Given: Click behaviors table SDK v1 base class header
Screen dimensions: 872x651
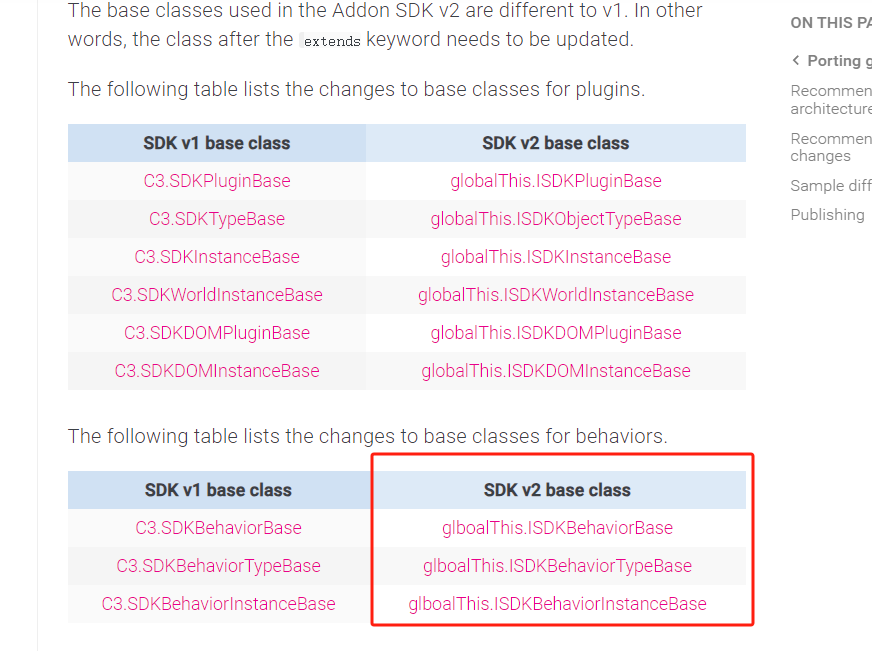Looking at the screenshot, I should [x=219, y=490].
